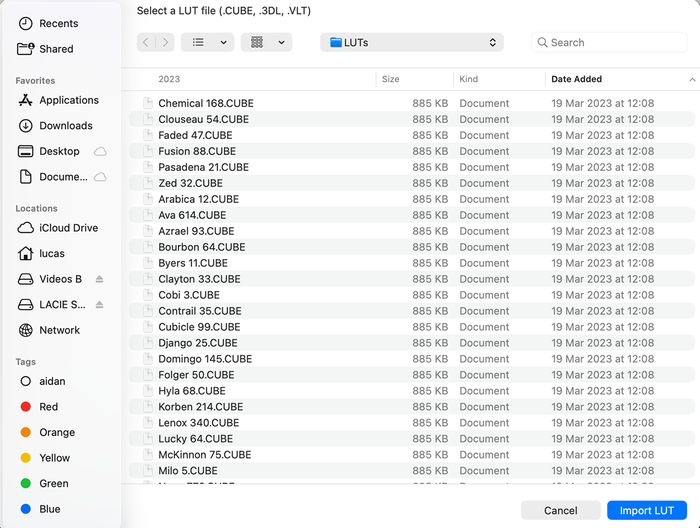Select Clayton 33.CUBE file

click(412, 279)
